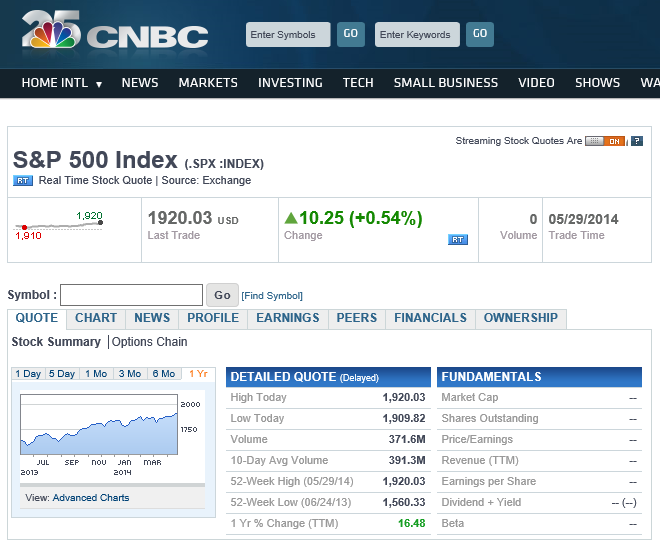Click the intraday sparkline mini chart
The width and height of the screenshot is (660, 548).
(59, 226)
